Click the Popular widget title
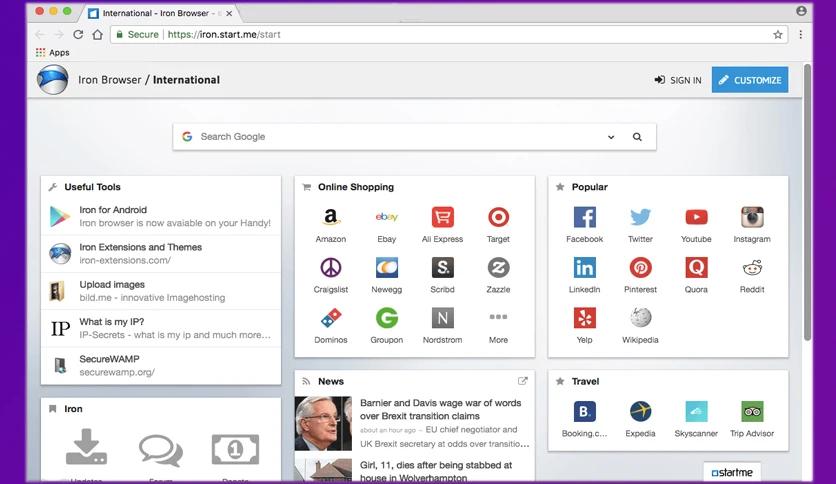 [589, 187]
